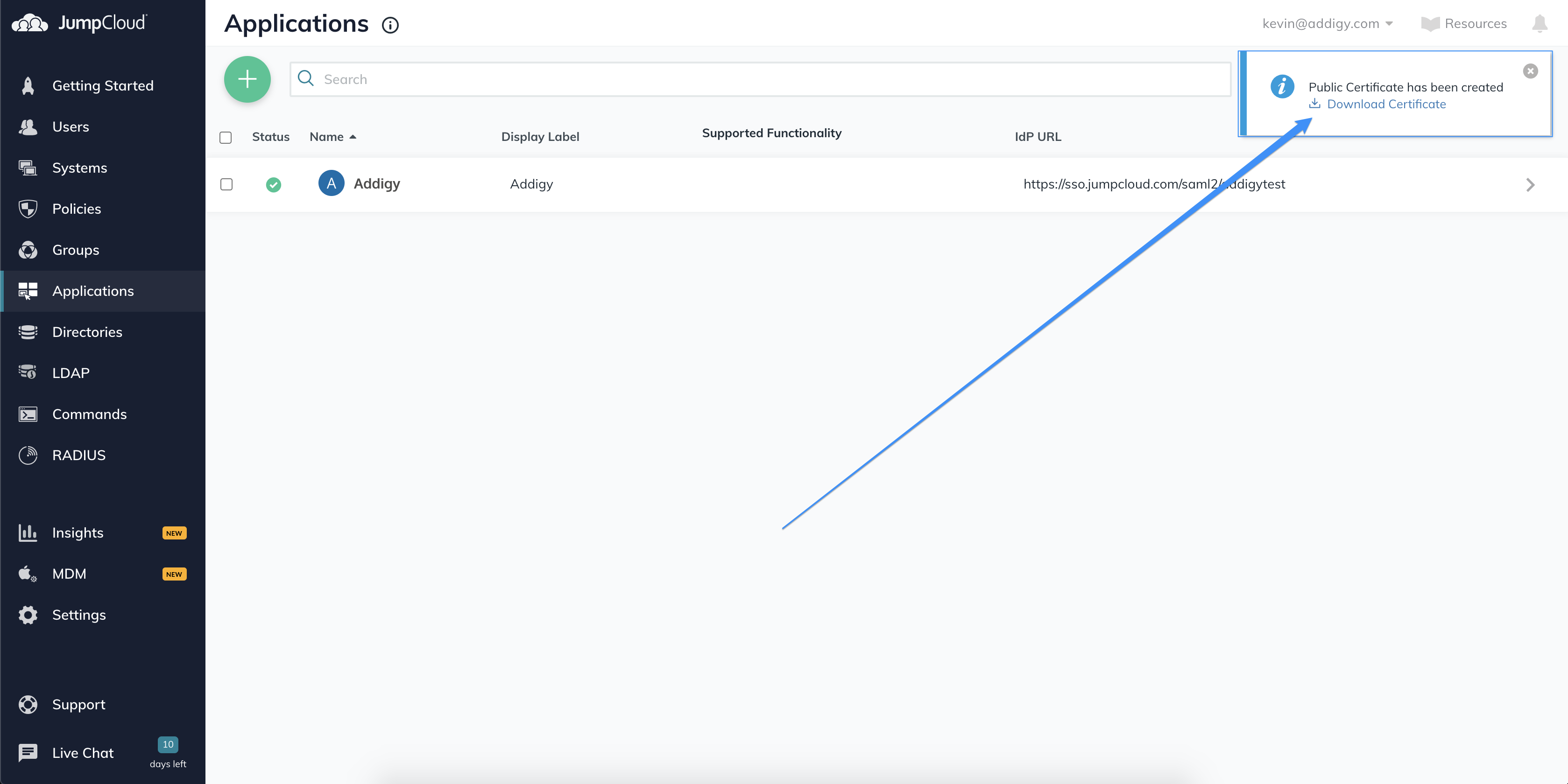
Task: Click the Applications grid icon
Action: point(28,291)
